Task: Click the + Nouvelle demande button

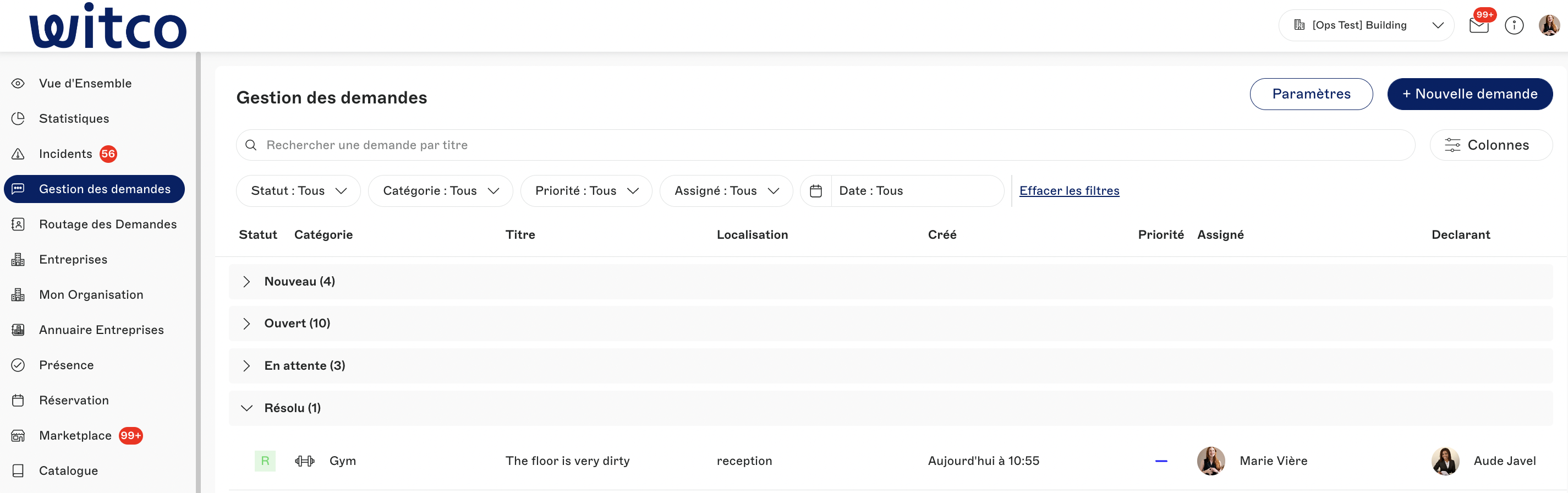Action: pyautogui.click(x=1470, y=94)
